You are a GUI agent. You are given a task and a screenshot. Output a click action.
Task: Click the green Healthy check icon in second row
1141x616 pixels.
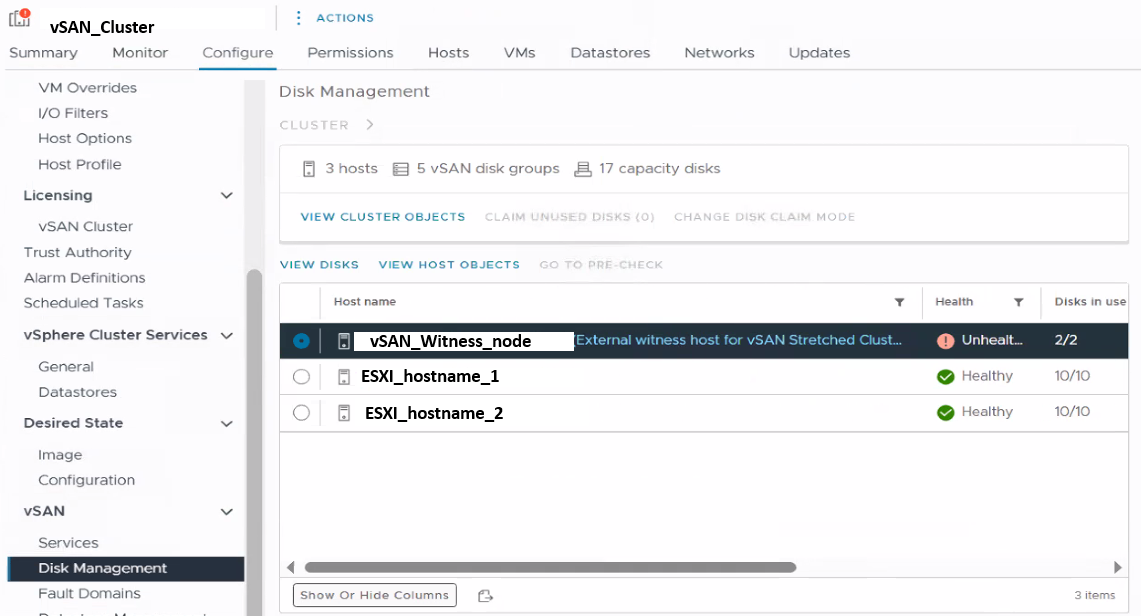coord(945,377)
